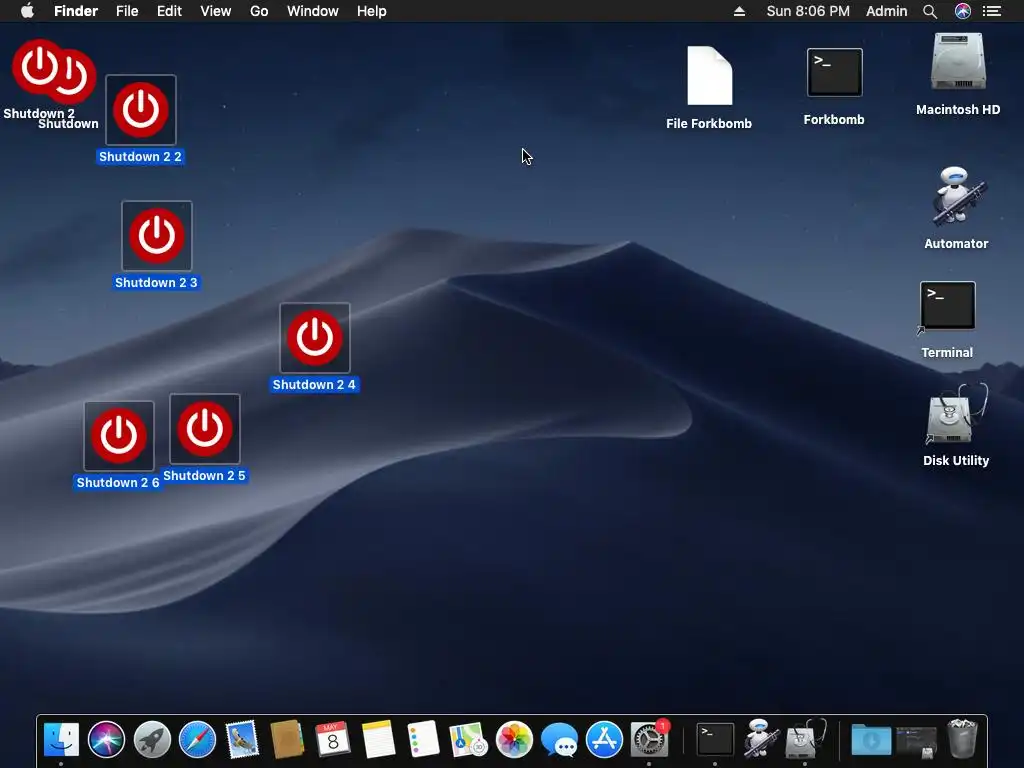
Task: Click the Sun 8:06 PM clock
Action: pos(808,11)
